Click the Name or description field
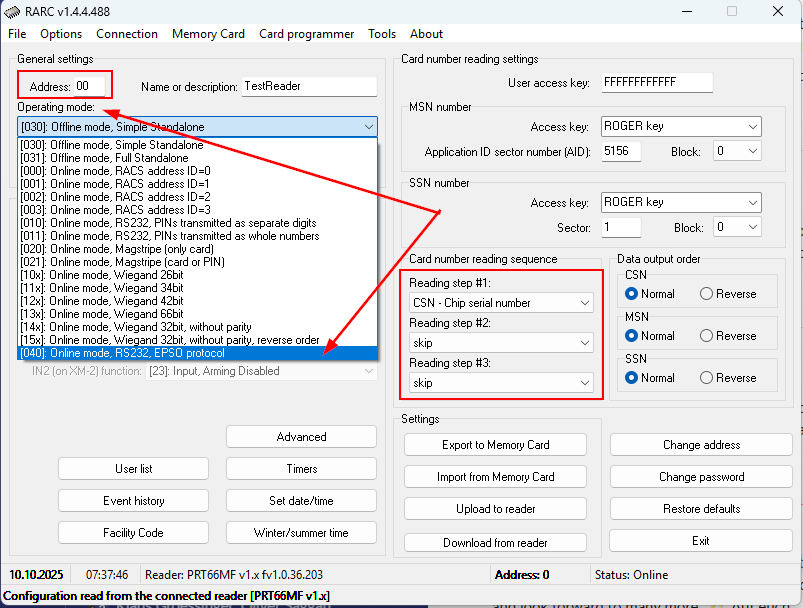 tap(309, 86)
